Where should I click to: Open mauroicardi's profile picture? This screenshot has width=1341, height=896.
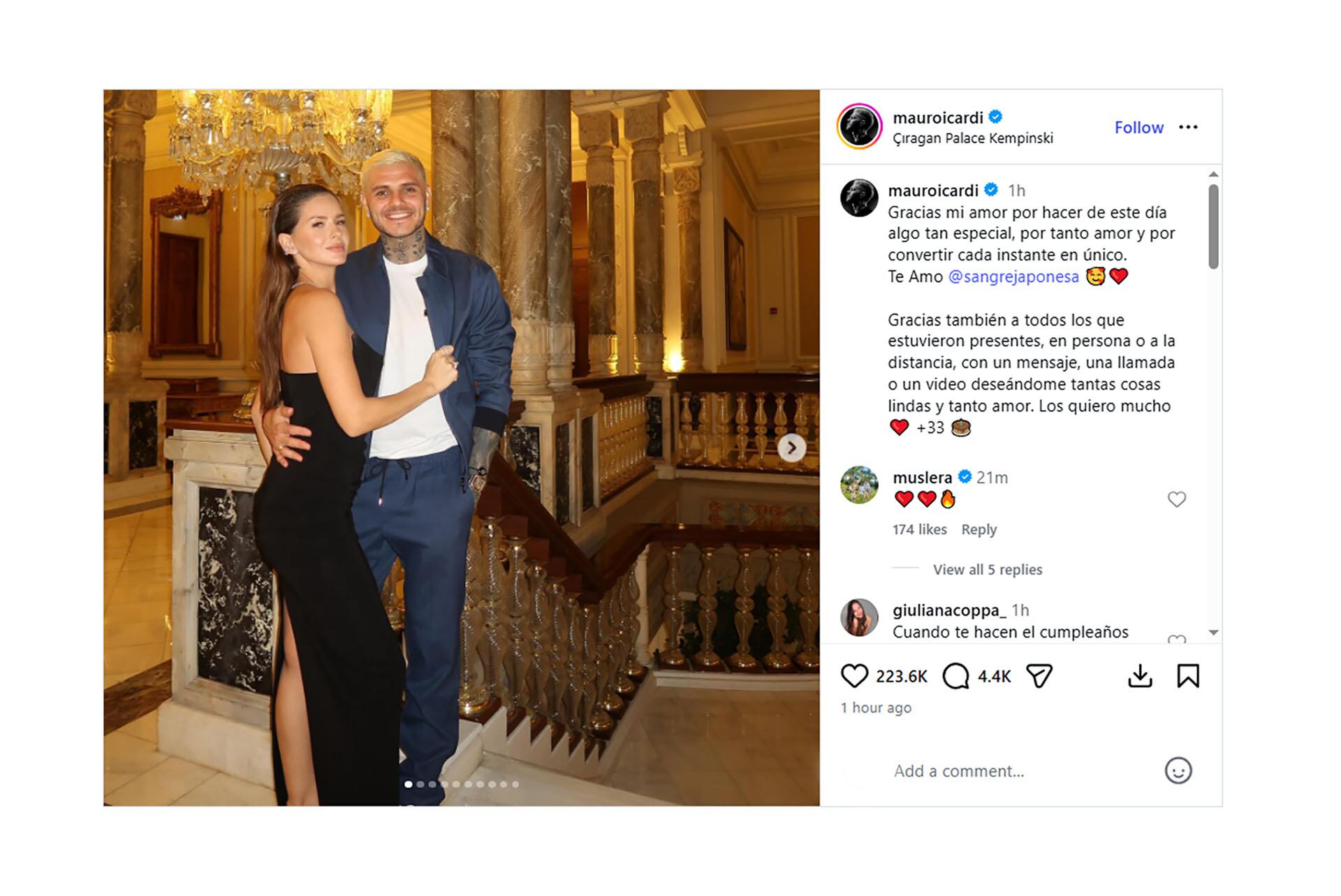point(860,126)
